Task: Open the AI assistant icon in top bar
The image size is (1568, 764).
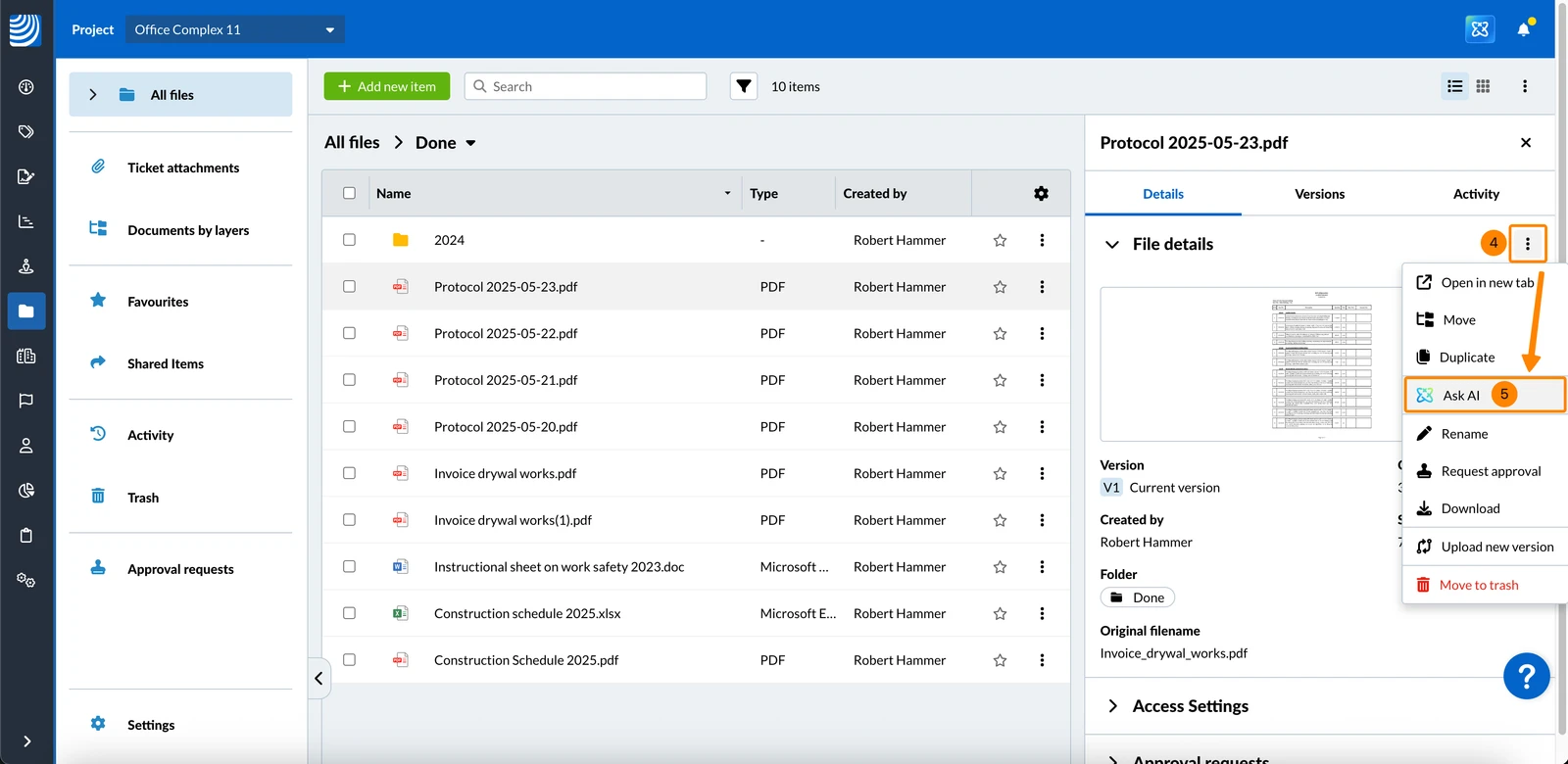Action: tap(1480, 29)
